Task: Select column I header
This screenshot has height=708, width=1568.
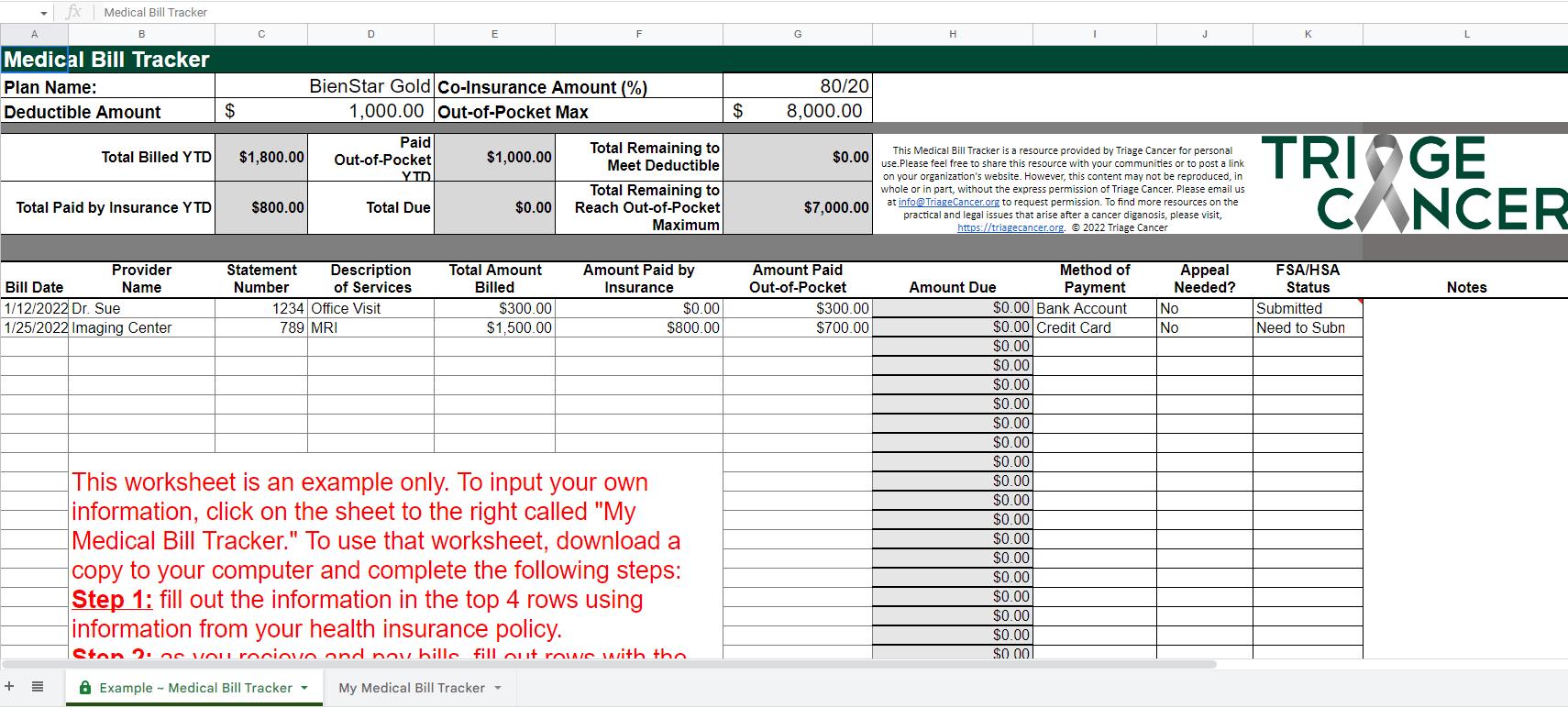Action: coord(1095,34)
